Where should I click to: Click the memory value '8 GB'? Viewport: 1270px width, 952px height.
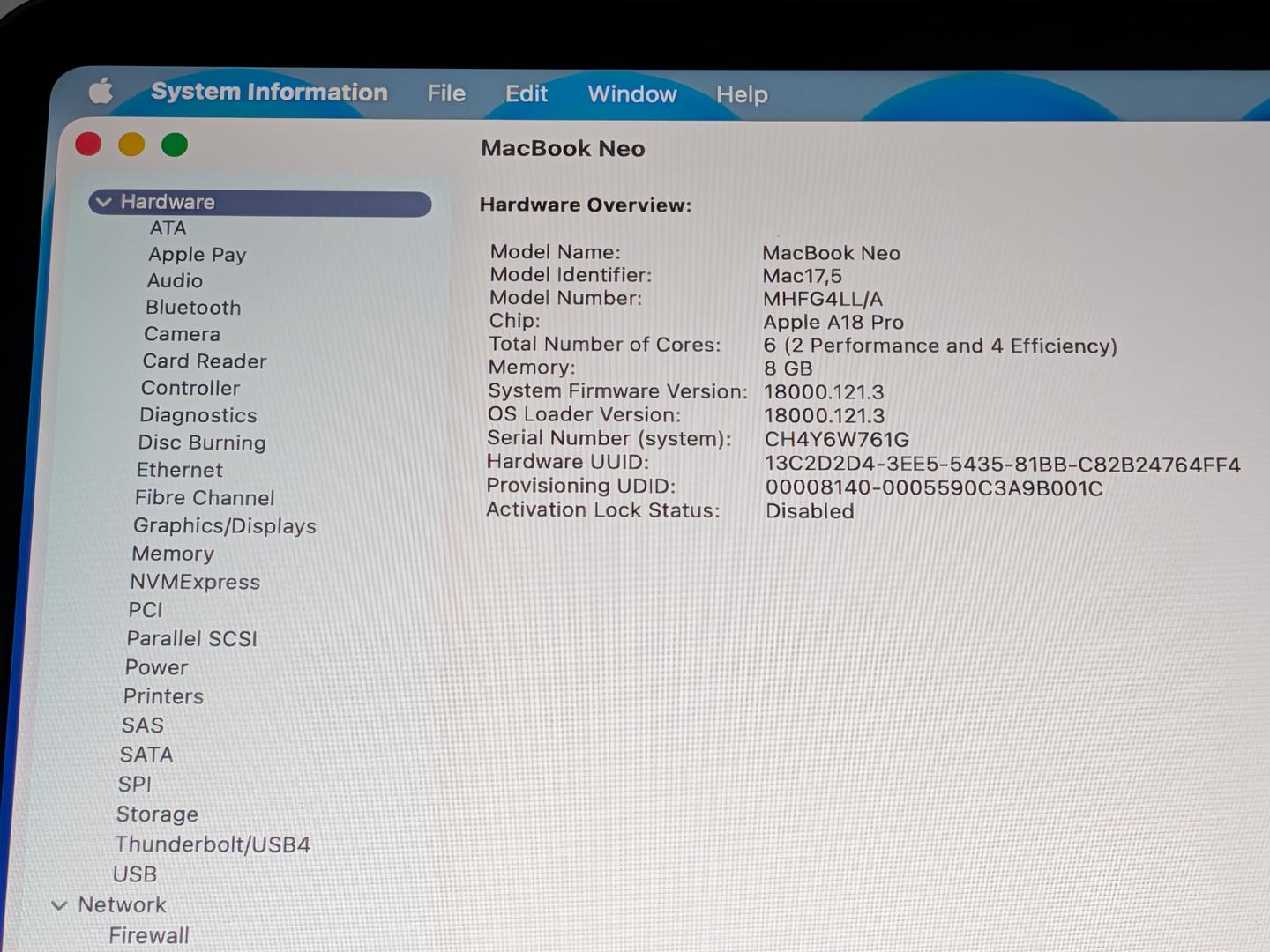(788, 368)
